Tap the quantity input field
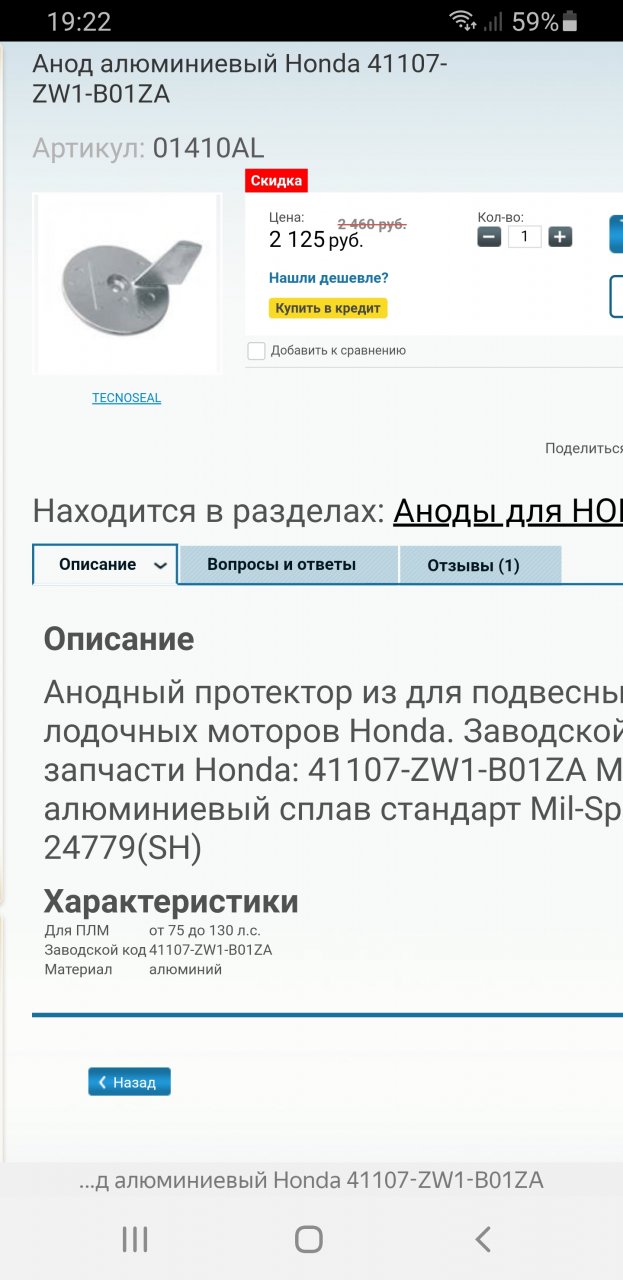This screenshot has width=623, height=1280. pyautogui.click(x=524, y=237)
